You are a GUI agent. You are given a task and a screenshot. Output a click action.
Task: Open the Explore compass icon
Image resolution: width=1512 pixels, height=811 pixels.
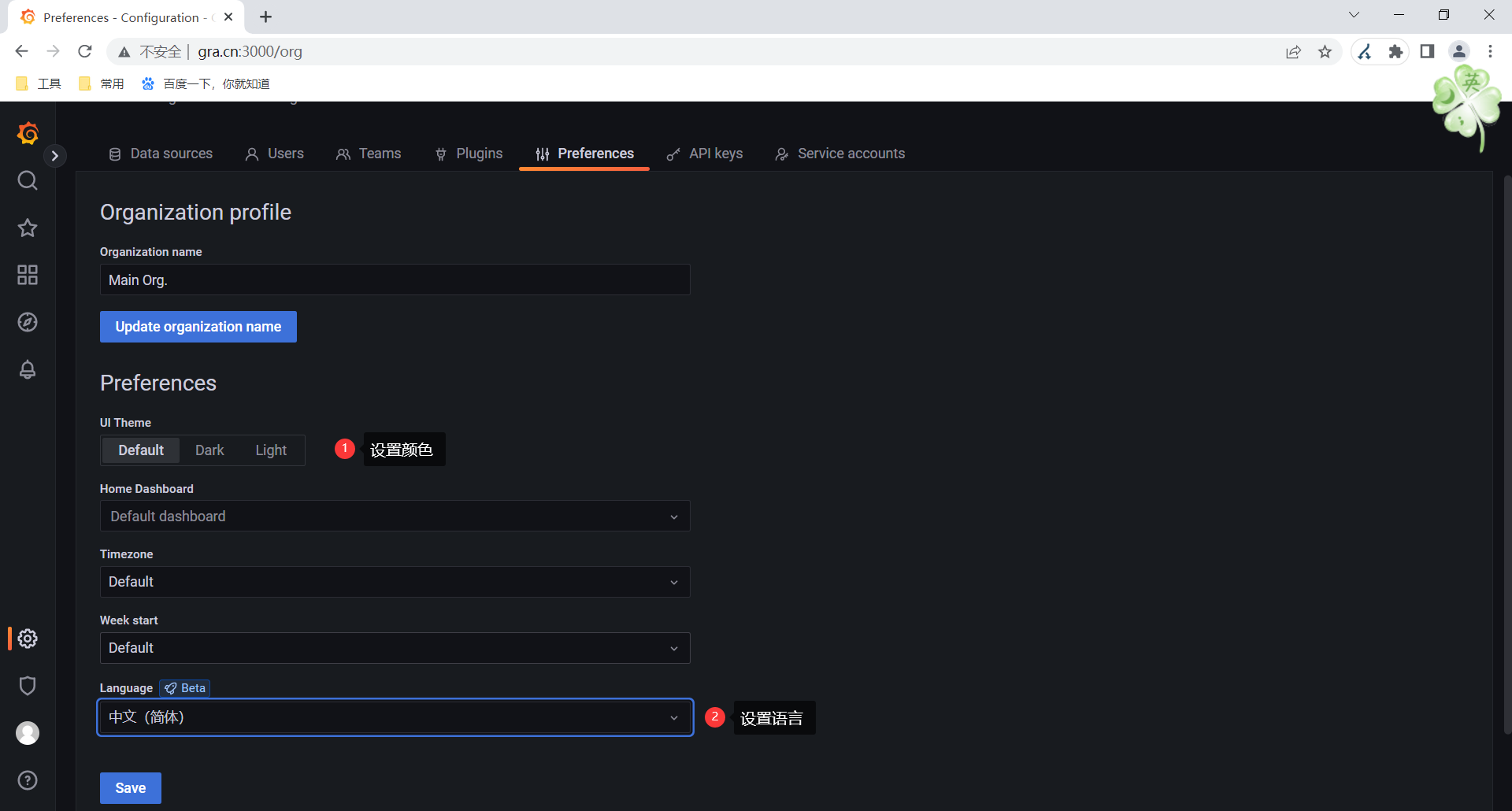[x=28, y=322]
